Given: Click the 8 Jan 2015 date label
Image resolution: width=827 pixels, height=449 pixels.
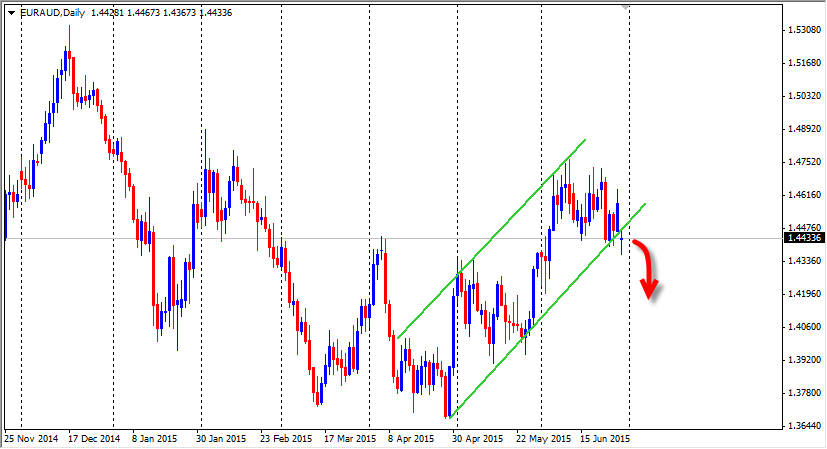Looking at the screenshot, I should (155, 438).
